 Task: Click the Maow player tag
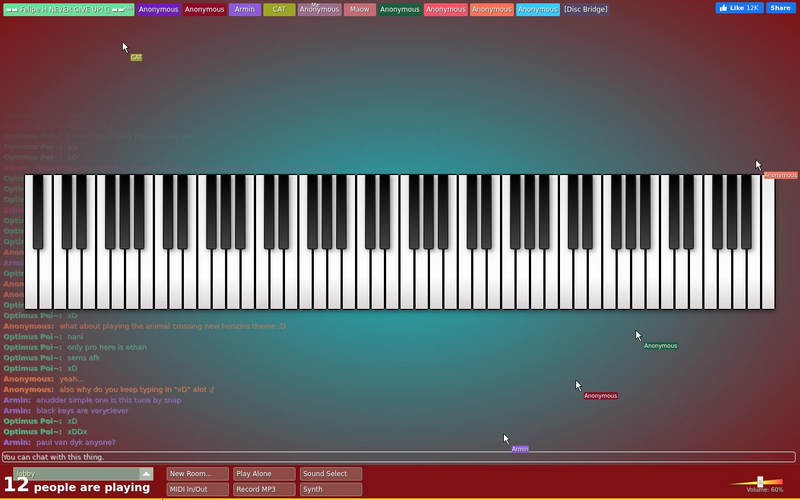[360, 10]
